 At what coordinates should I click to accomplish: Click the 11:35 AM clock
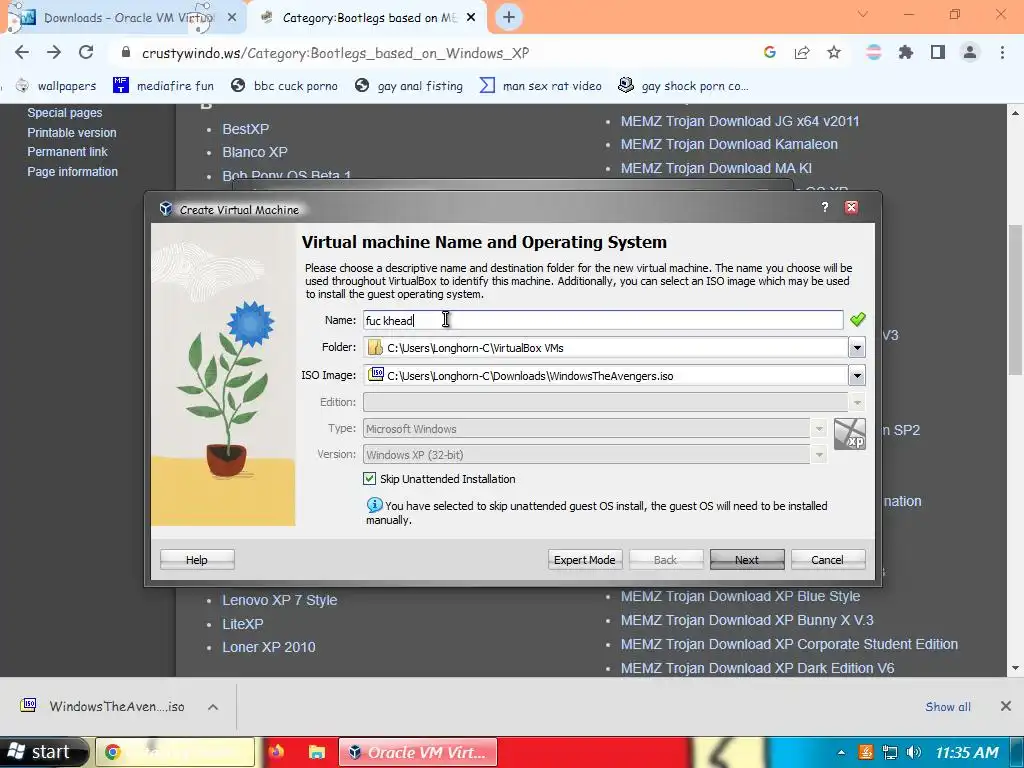click(967, 752)
